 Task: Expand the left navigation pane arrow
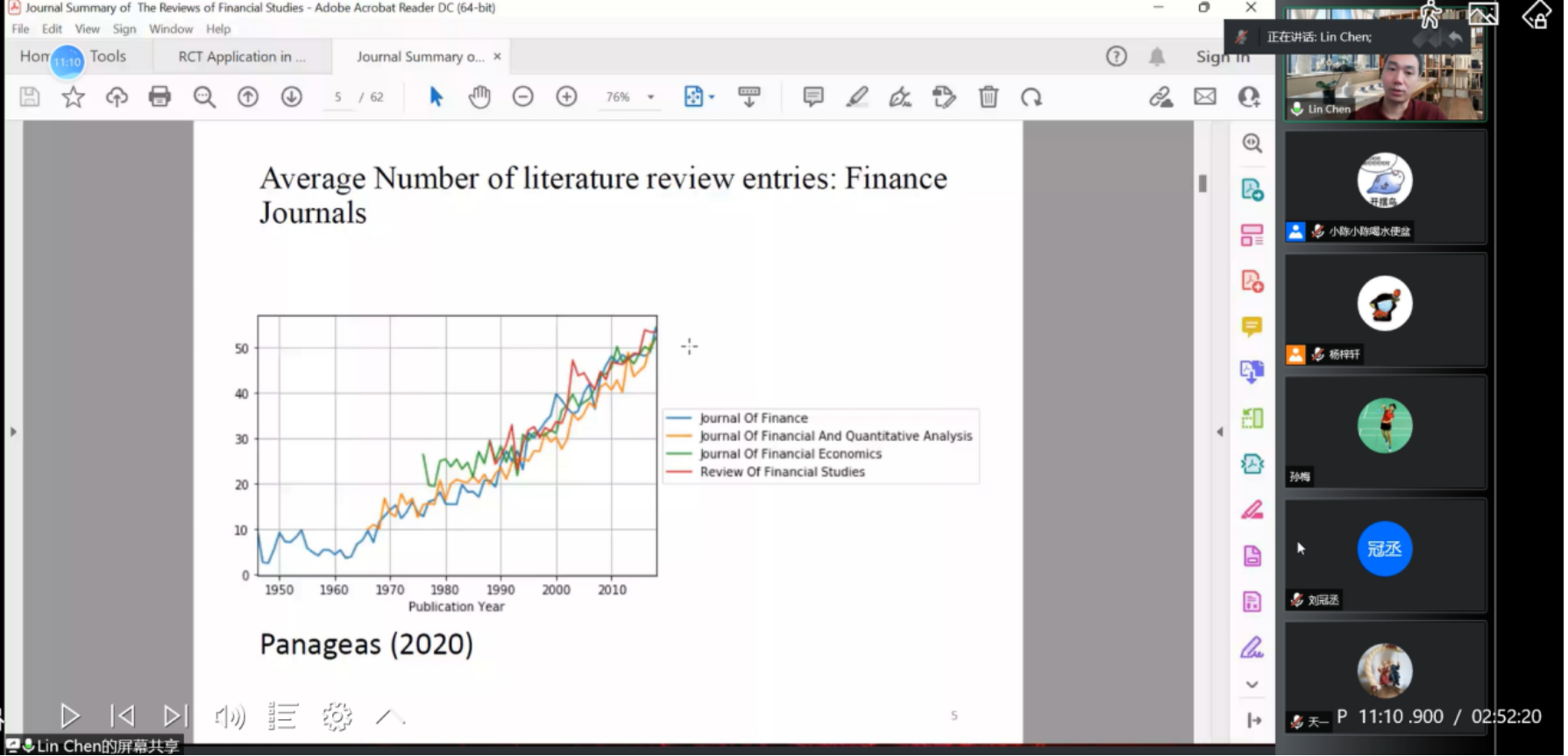point(12,431)
